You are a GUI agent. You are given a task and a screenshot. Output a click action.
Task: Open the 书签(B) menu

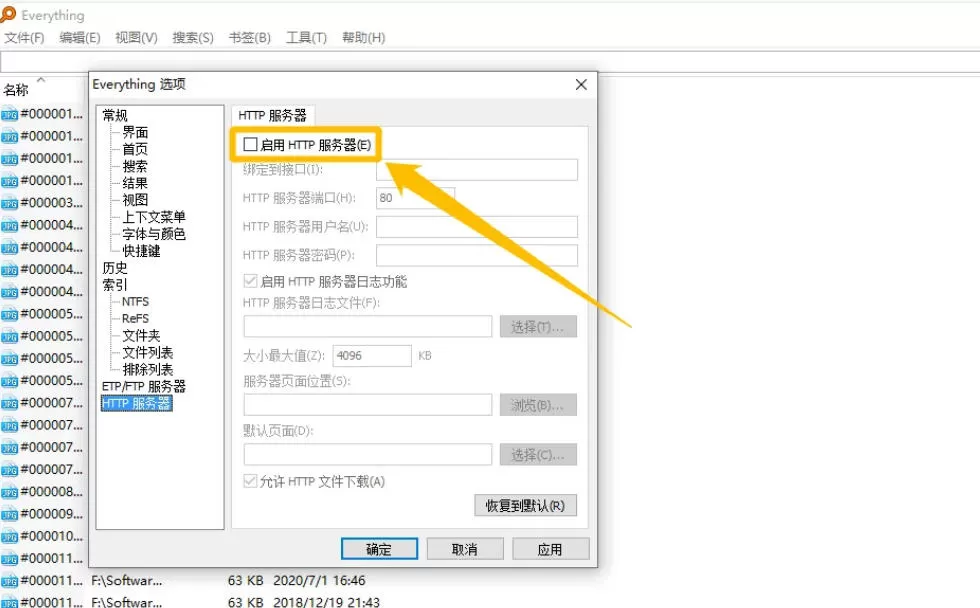[x=249, y=37]
